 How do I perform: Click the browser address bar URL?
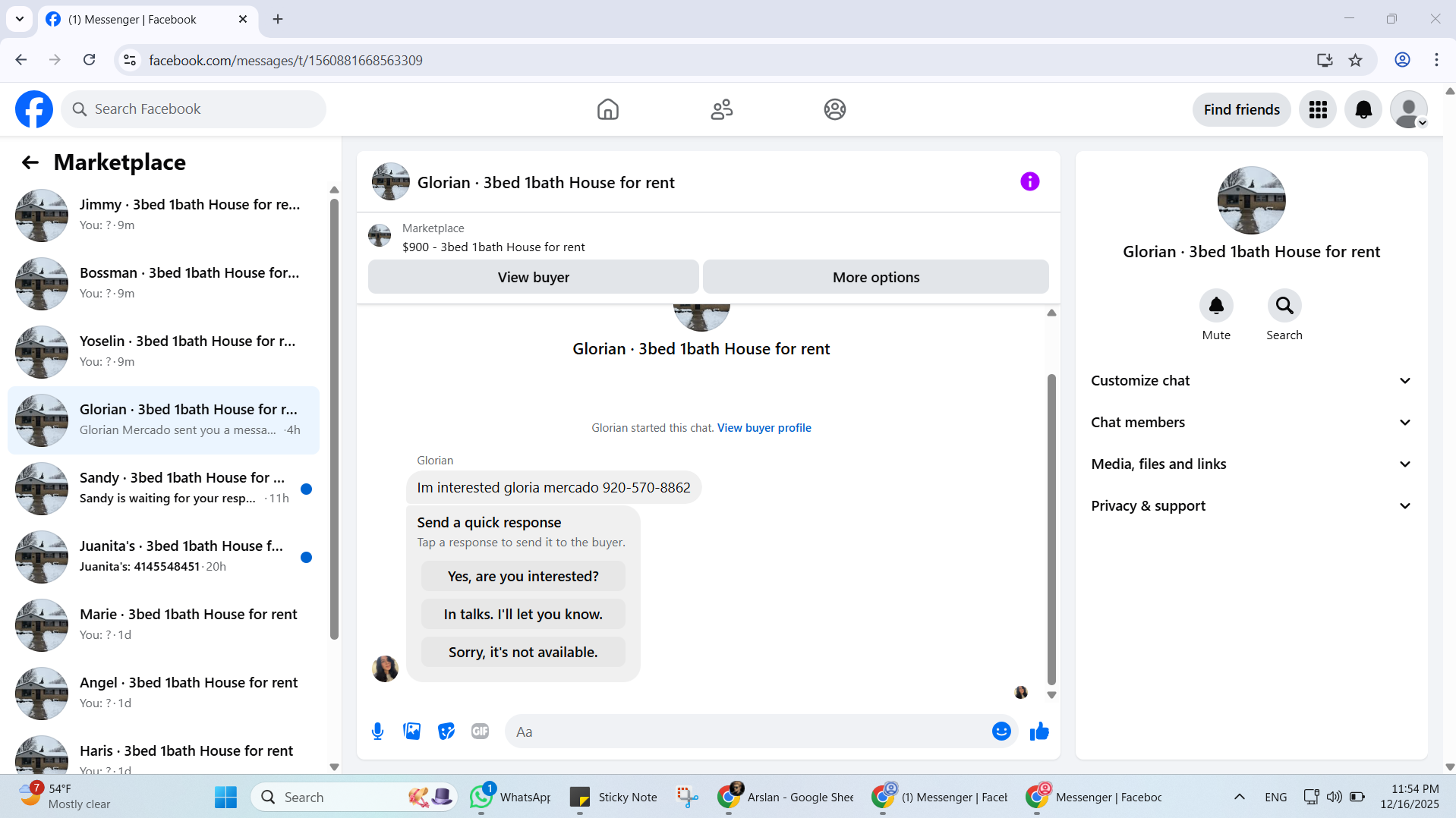pos(285,60)
